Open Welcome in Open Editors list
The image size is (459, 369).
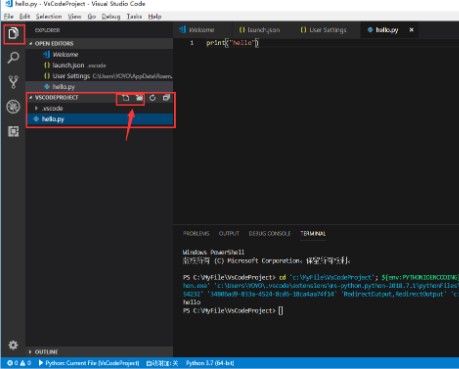(x=99, y=54)
